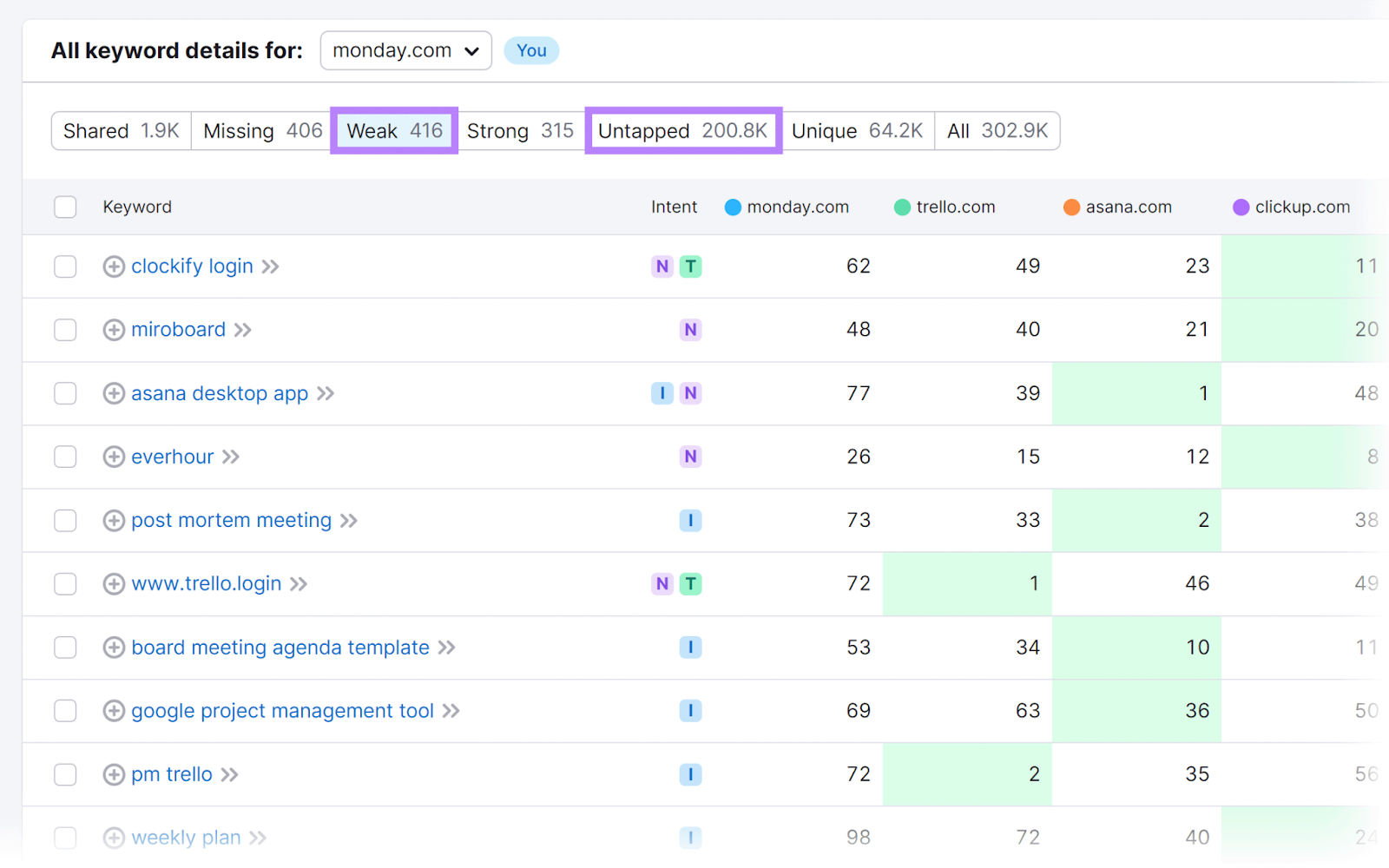Click the double-chevron icon after asana desktop app

pyautogui.click(x=326, y=394)
